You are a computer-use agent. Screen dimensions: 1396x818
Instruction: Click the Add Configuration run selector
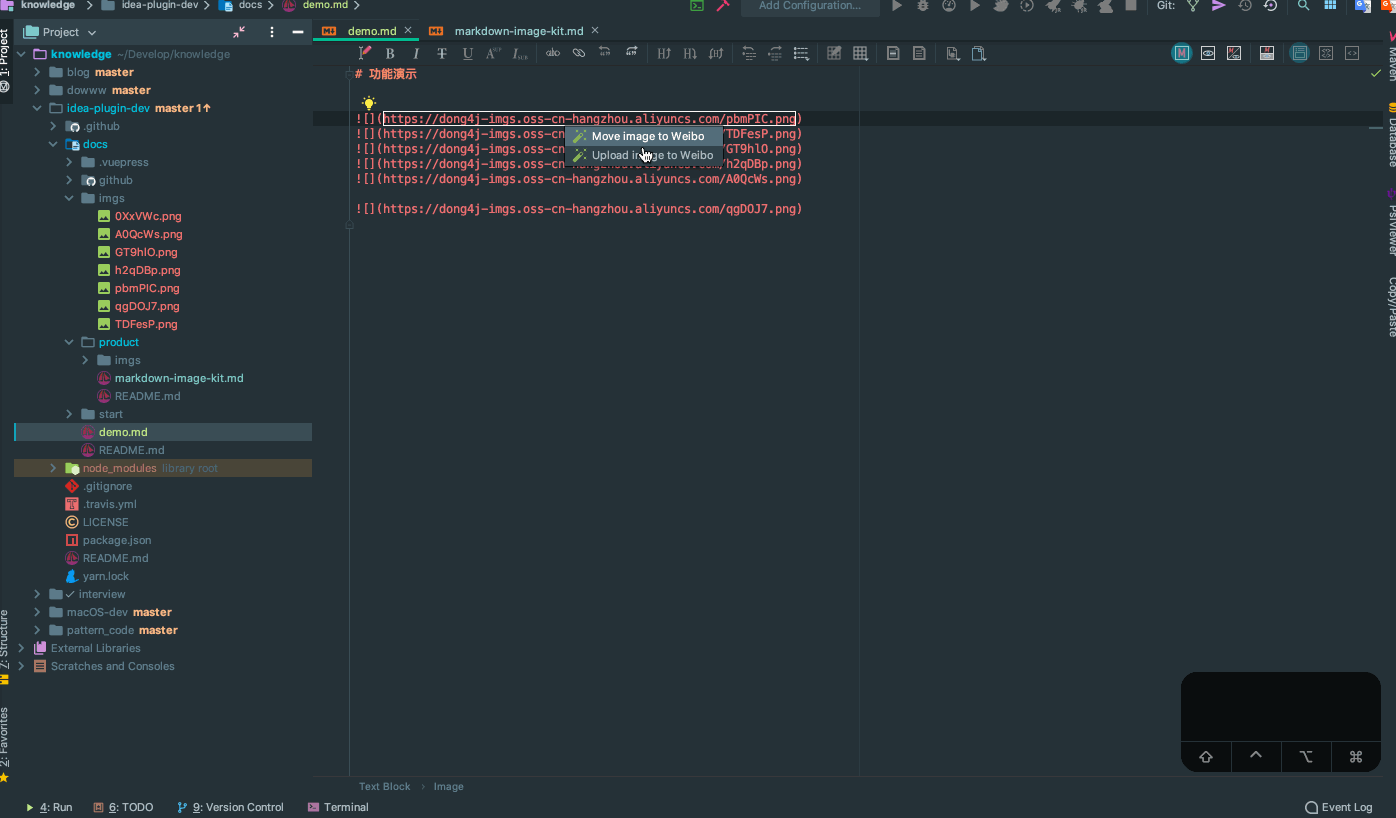tap(809, 6)
